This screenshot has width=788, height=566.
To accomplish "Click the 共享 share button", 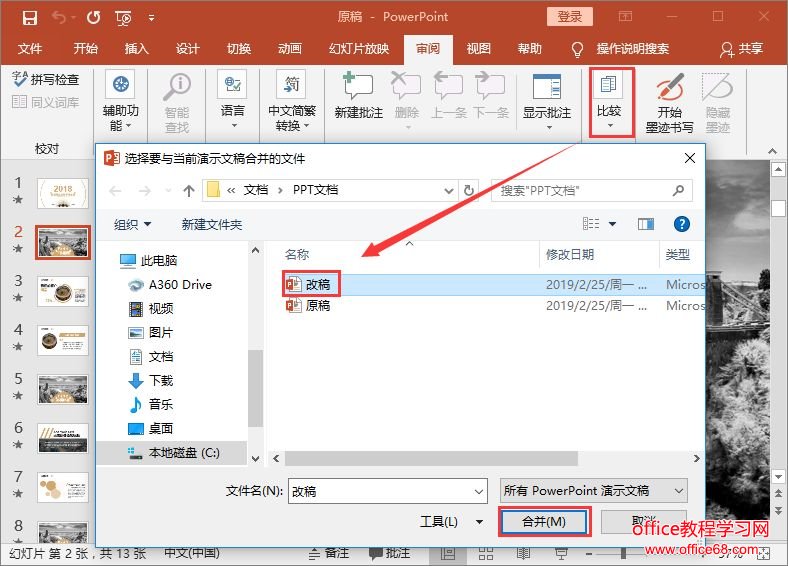I will click(x=742, y=49).
